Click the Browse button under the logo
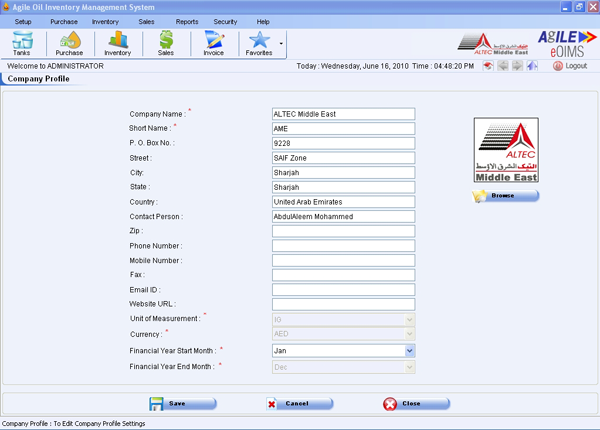Image resolution: width=600 pixels, height=430 pixels. (x=505, y=195)
